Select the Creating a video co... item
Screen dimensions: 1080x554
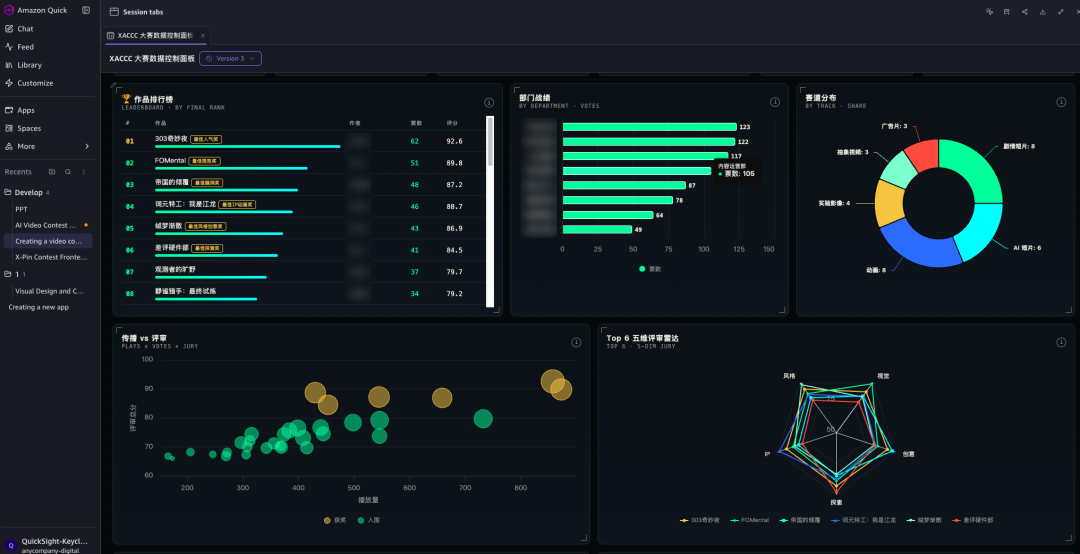click(48, 241)
